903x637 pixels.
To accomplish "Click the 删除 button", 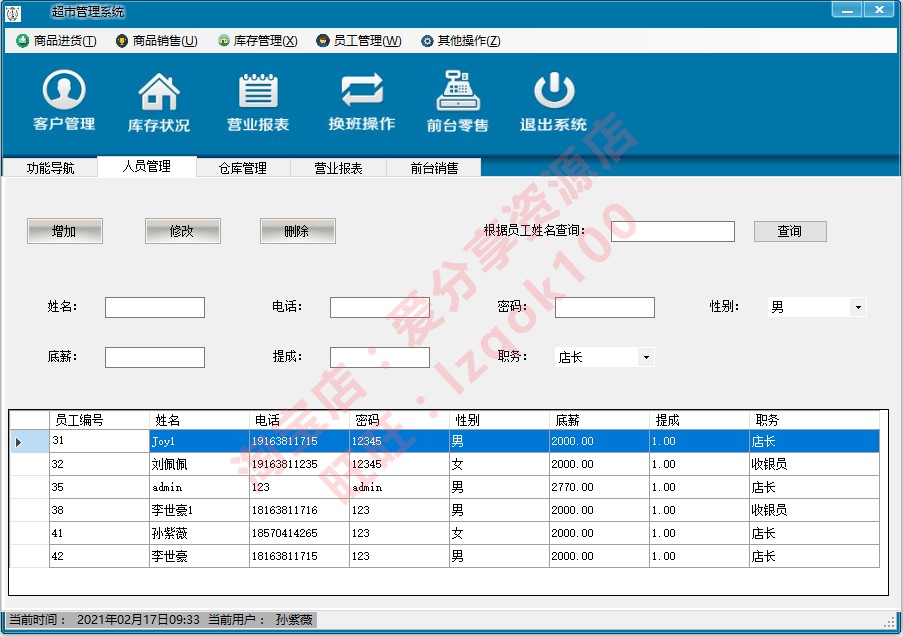I will click(298, 231).
